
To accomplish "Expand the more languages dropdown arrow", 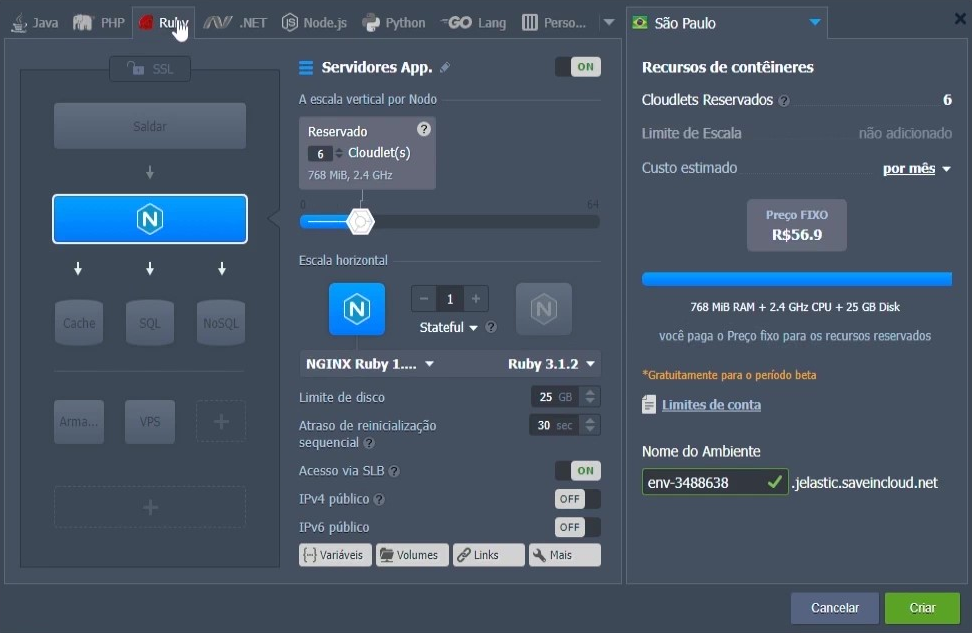I will coord(609,22).
